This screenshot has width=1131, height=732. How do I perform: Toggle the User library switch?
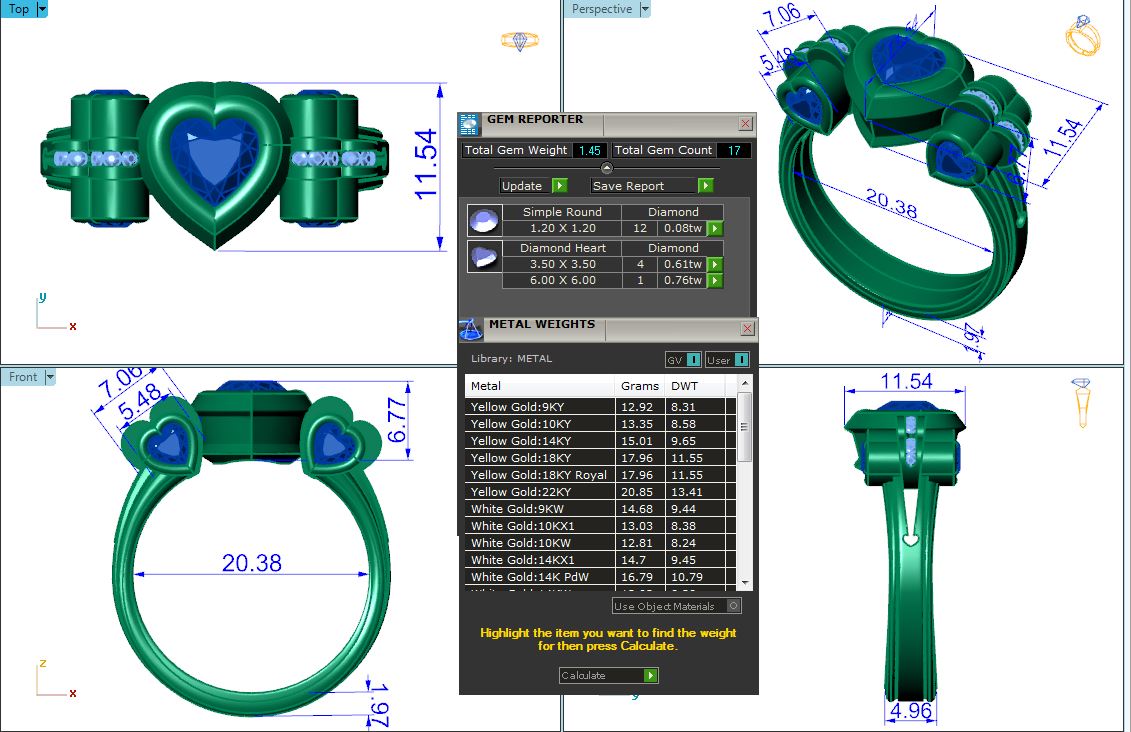[742, 360]
